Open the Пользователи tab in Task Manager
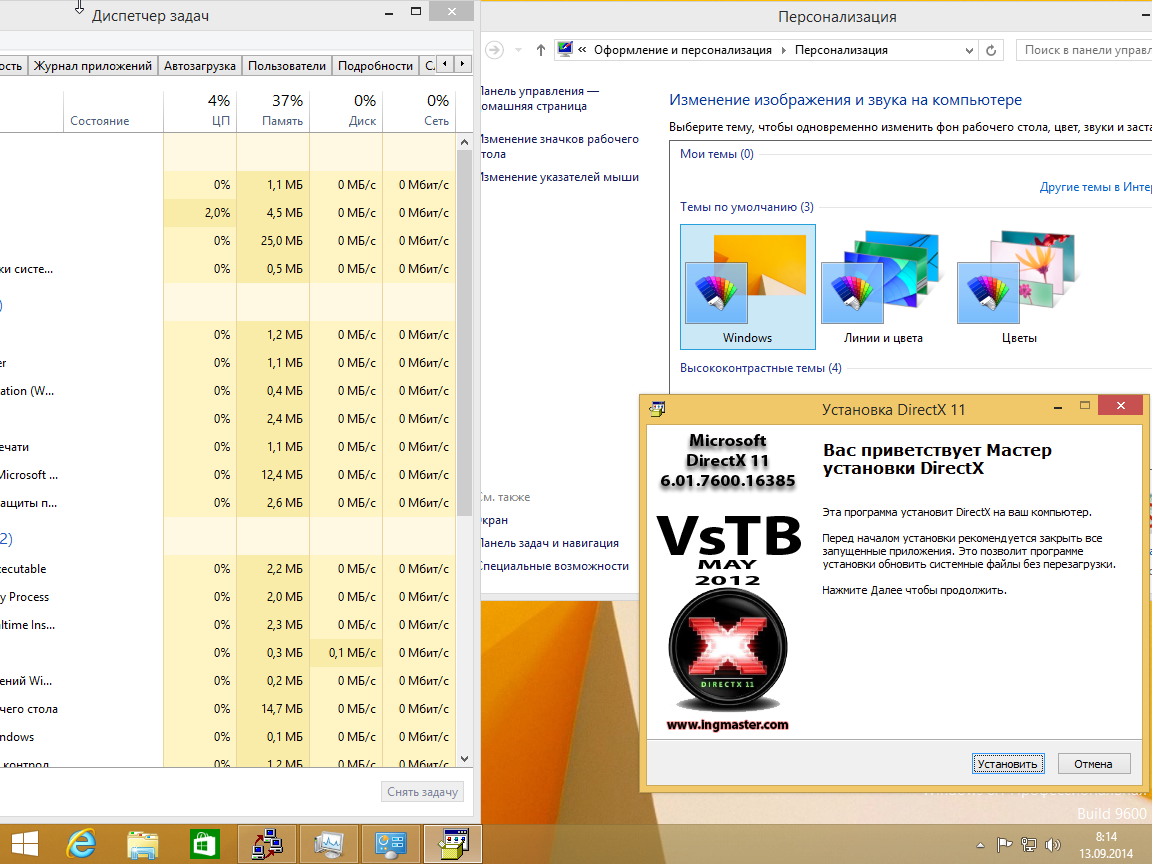This screenshot has width=1152, height=864. point(287,65)
